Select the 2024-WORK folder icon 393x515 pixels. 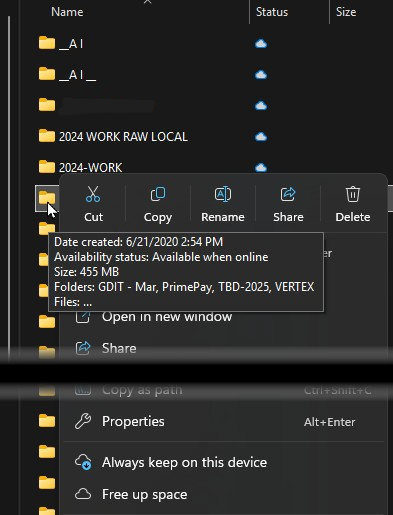(47, 167)
